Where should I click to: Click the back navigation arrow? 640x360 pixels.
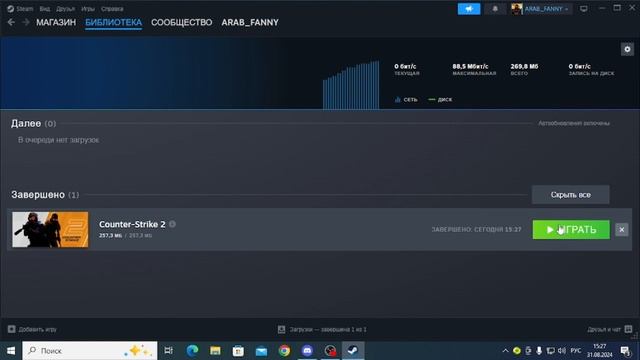[11, 22]
